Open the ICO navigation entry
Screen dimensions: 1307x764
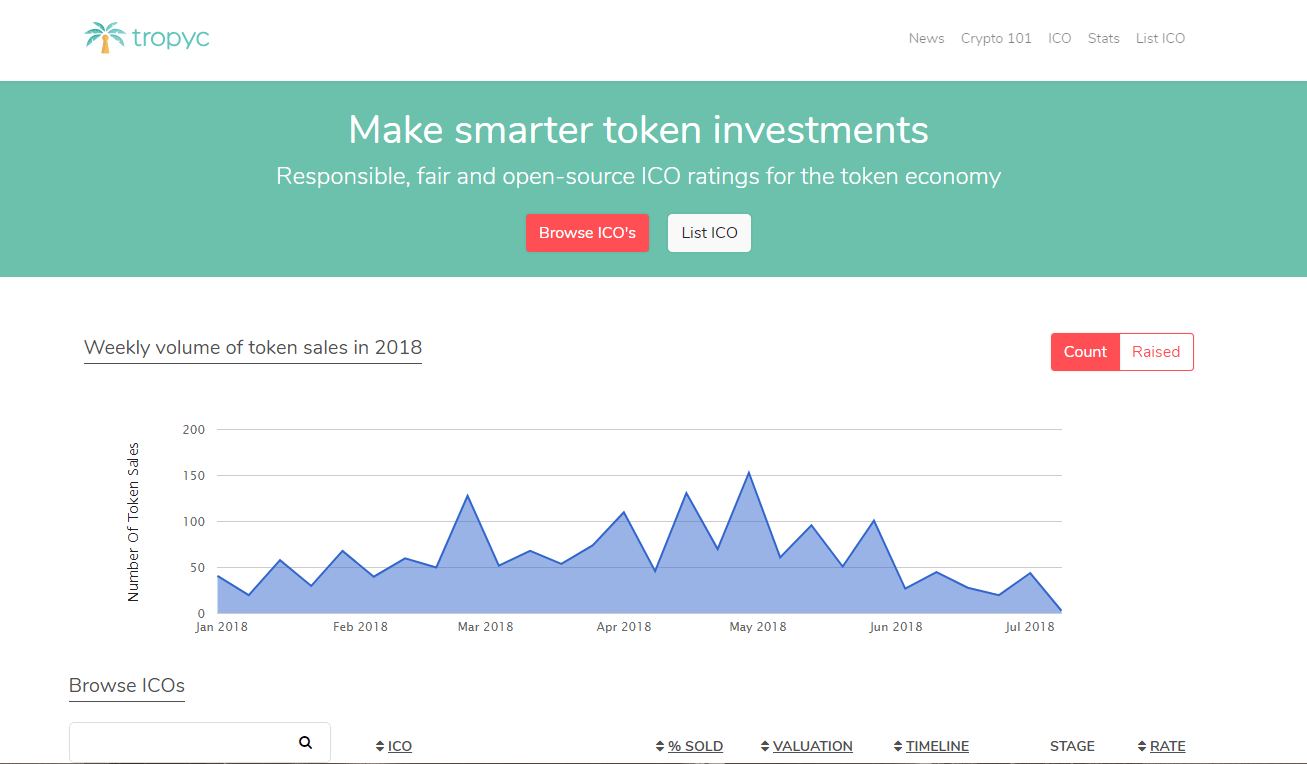1060,38
